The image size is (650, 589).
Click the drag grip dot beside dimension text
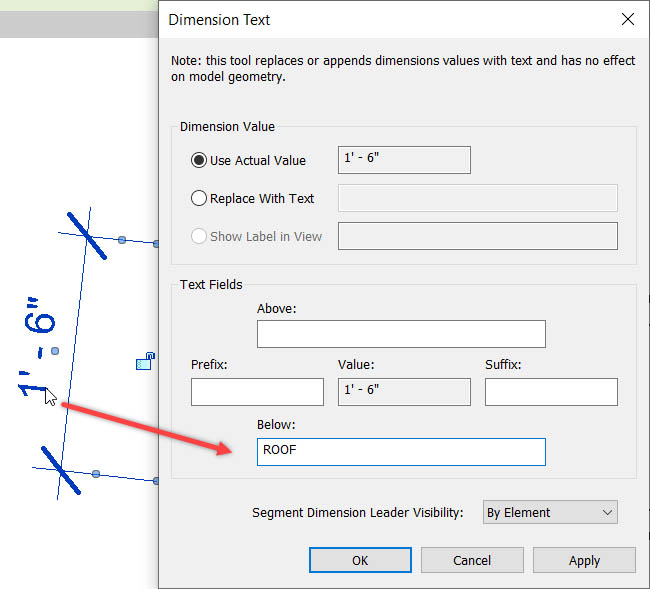(55, 351)
